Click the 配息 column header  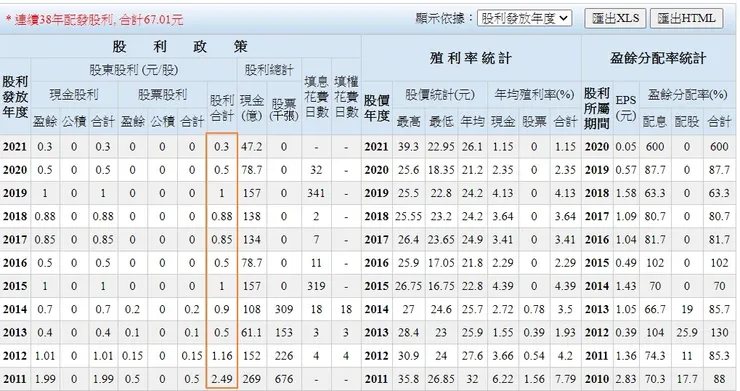pyautogui.click(x=655, y=121)
